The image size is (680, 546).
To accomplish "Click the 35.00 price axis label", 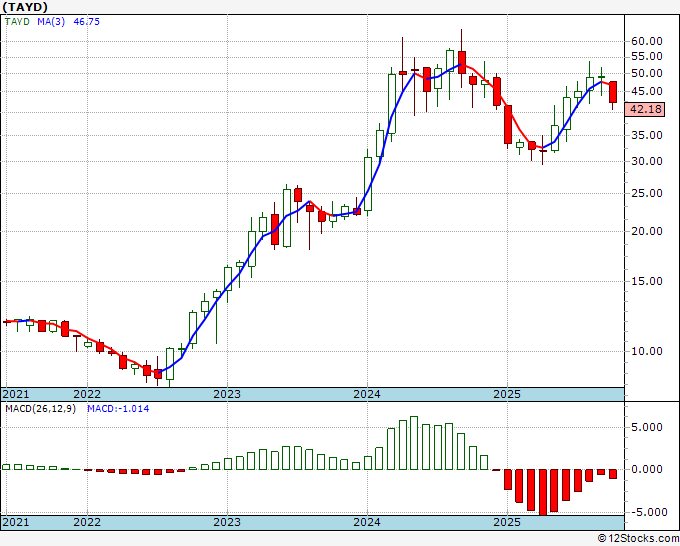I will pyautogui.click(x=647, y=135).
